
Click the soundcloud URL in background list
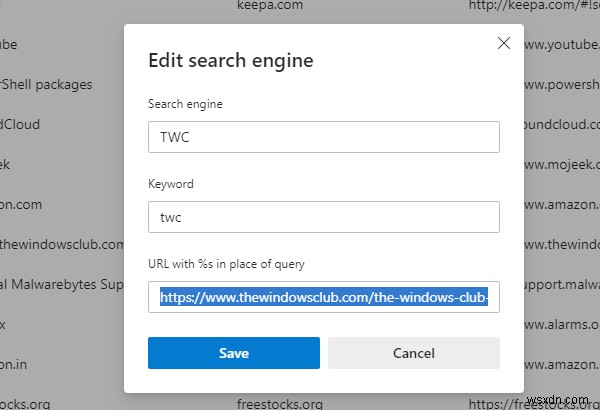(x=562, y=124)
